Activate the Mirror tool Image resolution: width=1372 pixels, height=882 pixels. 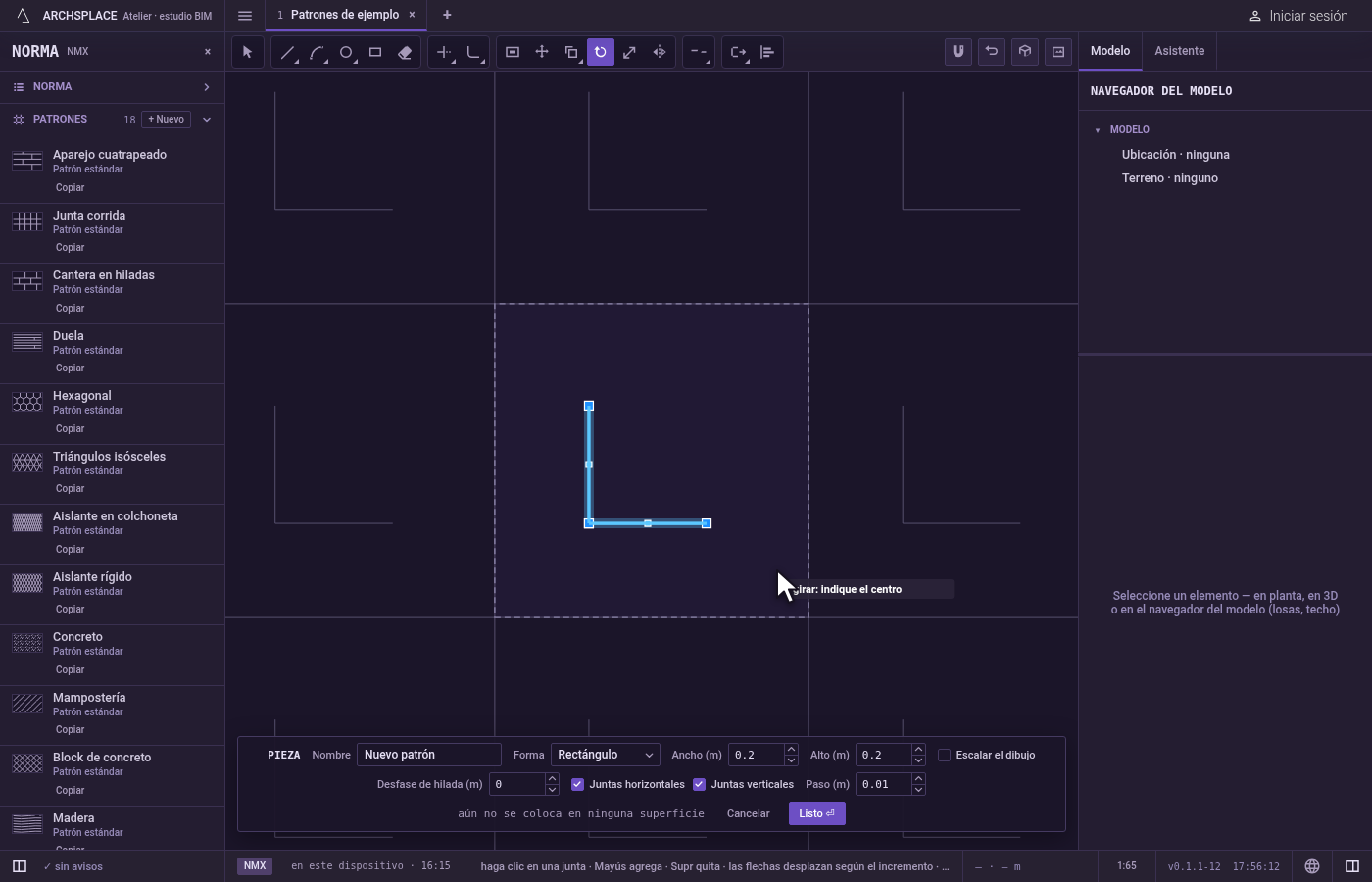tap(660, 52)
